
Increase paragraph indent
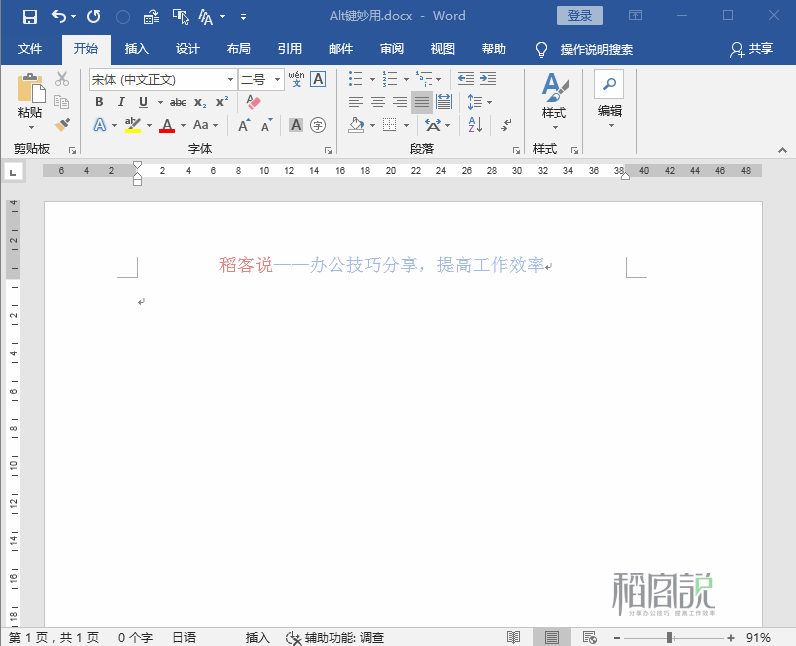pyautogui.click(x=488, y=79)
